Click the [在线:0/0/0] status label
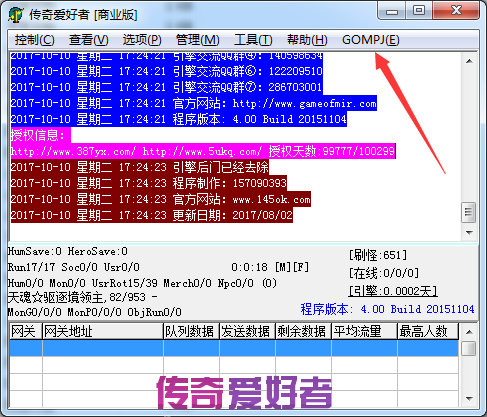 [x=384, y=273]
